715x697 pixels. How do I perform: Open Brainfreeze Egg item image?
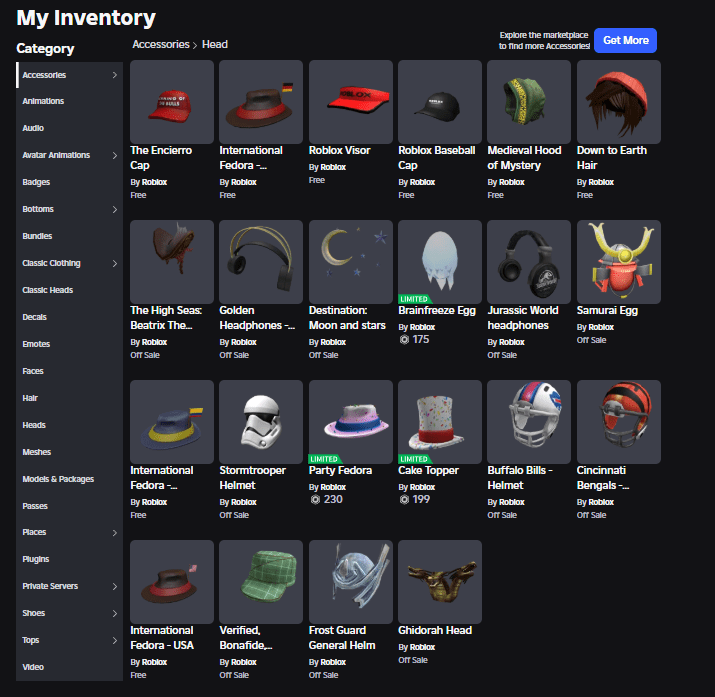tap(440, 262)
